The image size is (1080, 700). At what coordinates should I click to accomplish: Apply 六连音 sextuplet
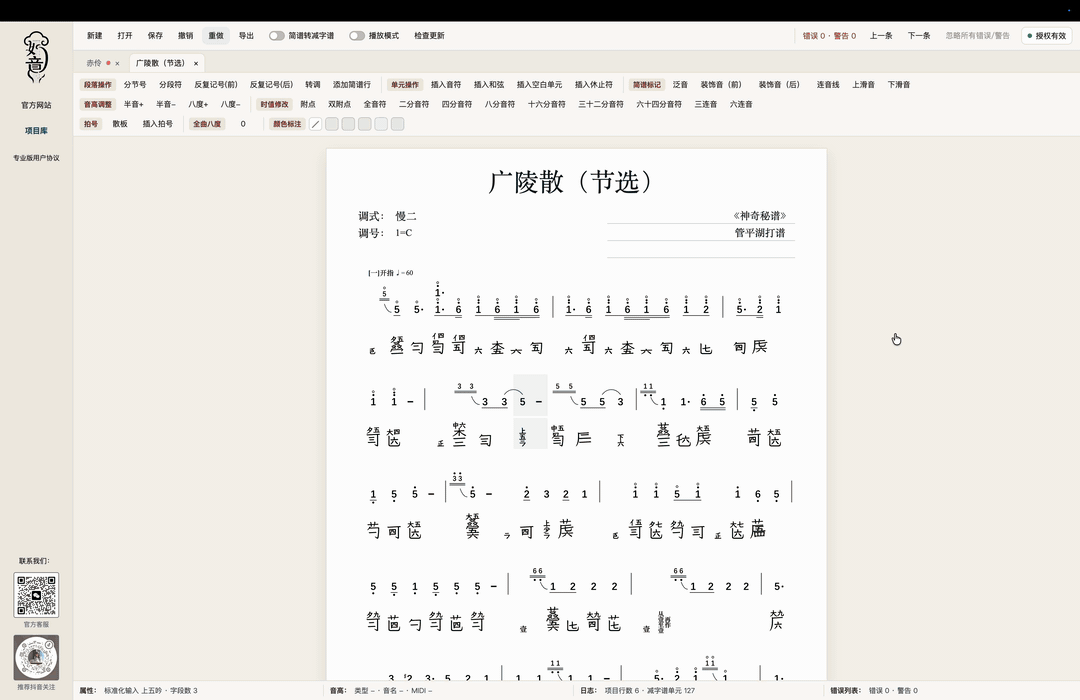tap(741, 105)
